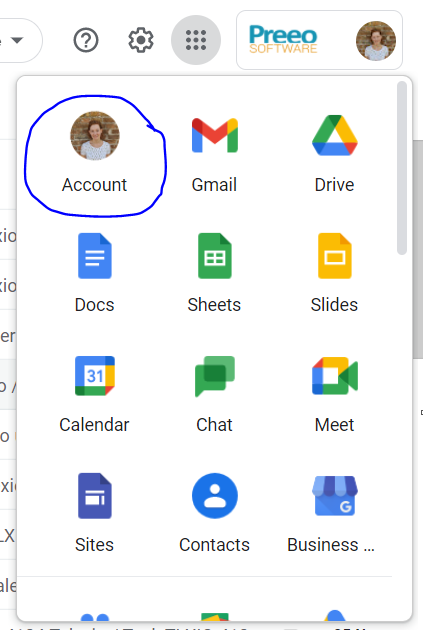Click the apps panel scrollbar
The image size is (423, 630).
point(402,168)
